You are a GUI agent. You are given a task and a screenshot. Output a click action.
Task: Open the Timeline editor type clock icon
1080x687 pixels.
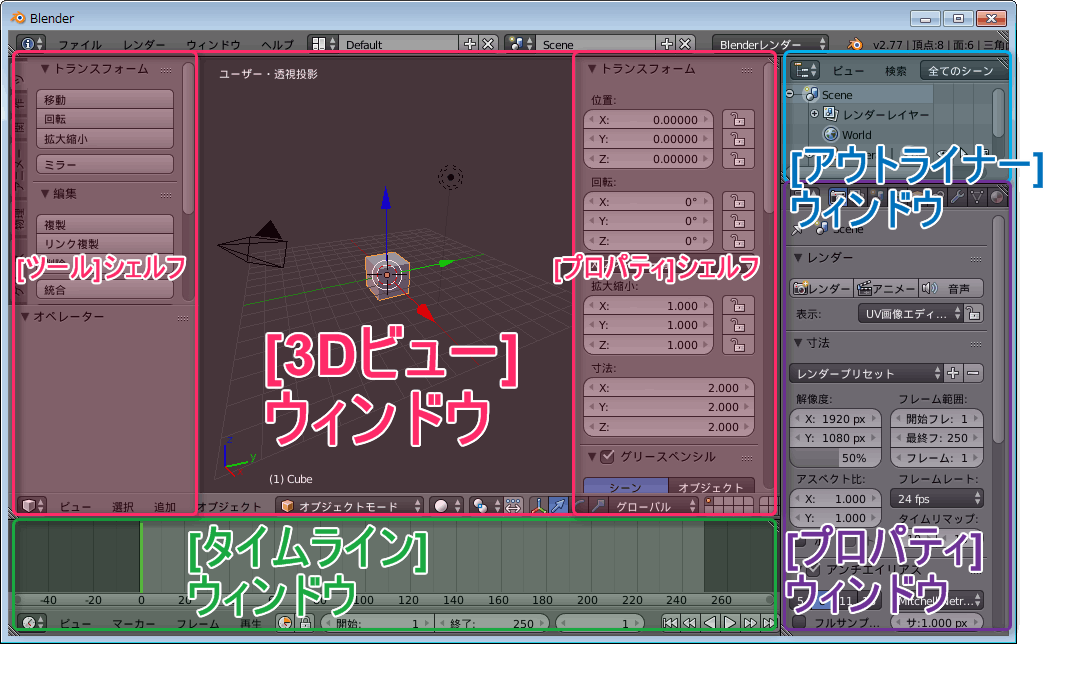click(x=32, y=622)
